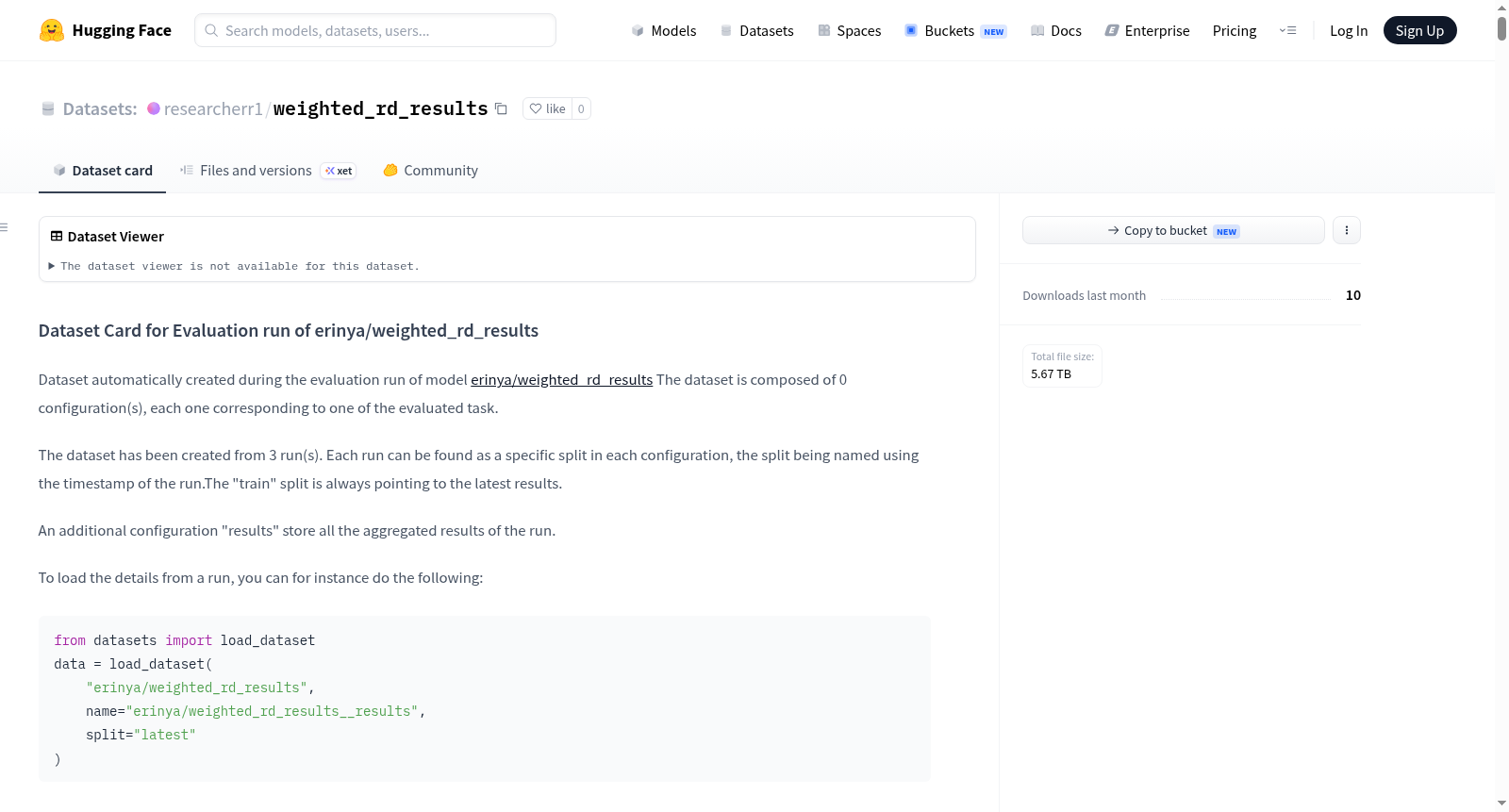Click the 5.67 TB file size value

[x=1052, y=374]
